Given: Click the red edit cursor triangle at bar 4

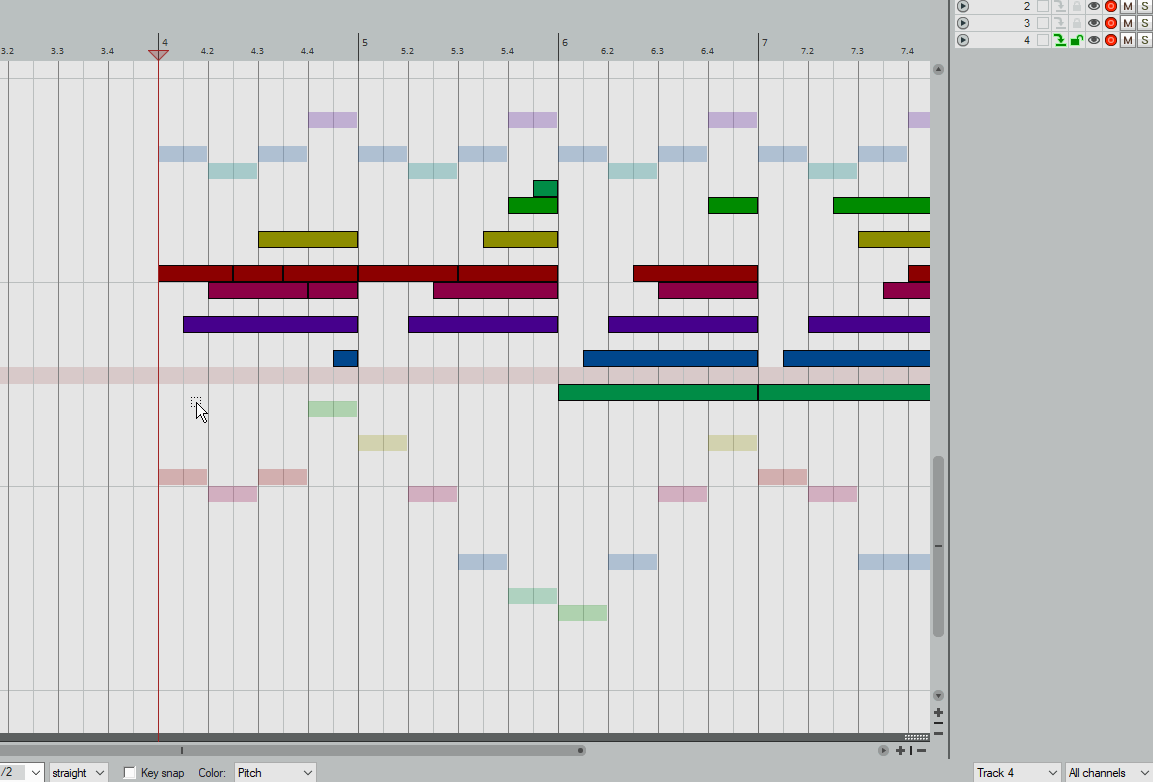Looking at the screenshot, I should (x=158, y=54).
